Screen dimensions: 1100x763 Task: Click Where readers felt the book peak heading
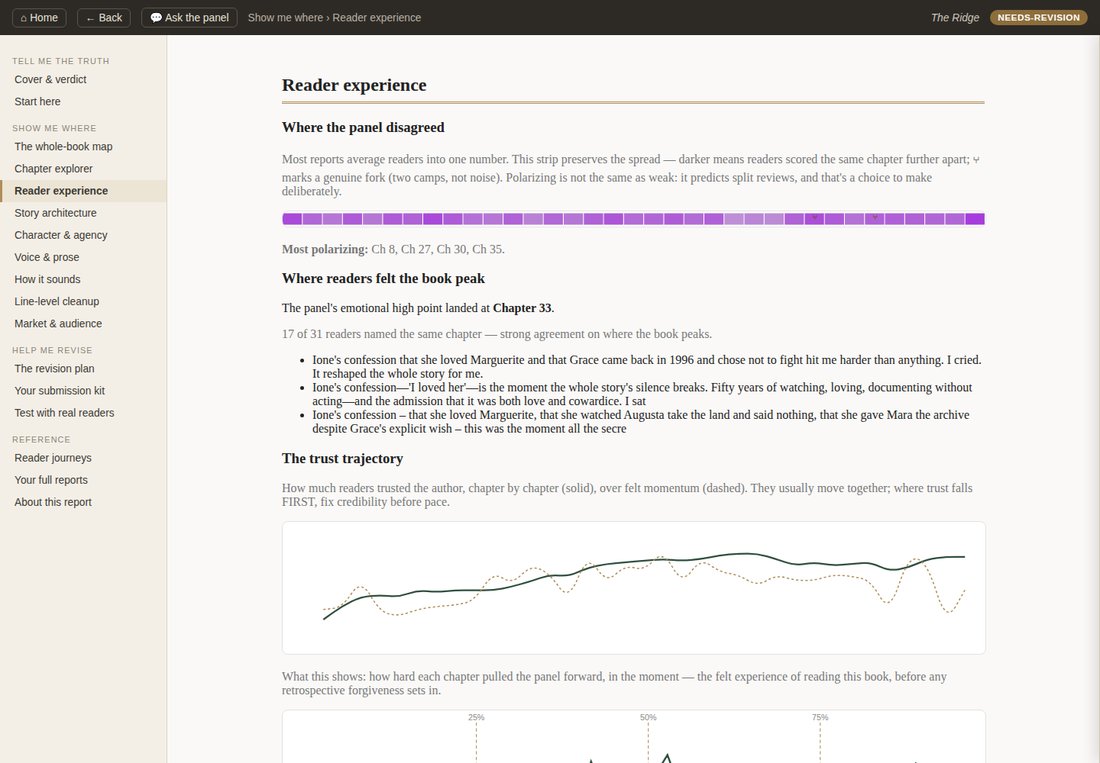click(x=383, y=278)
